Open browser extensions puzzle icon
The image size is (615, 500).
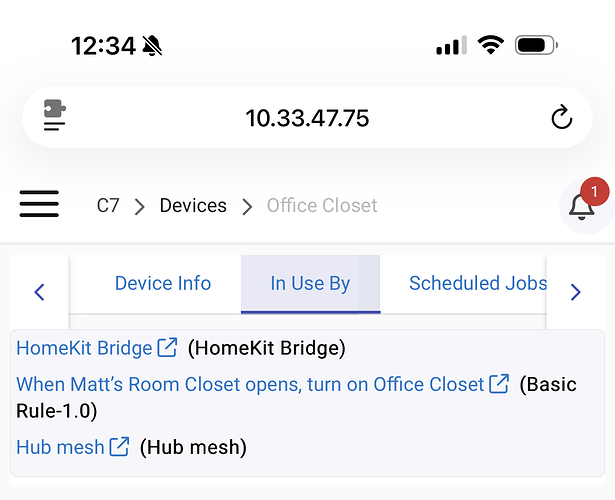click(54, 115)
